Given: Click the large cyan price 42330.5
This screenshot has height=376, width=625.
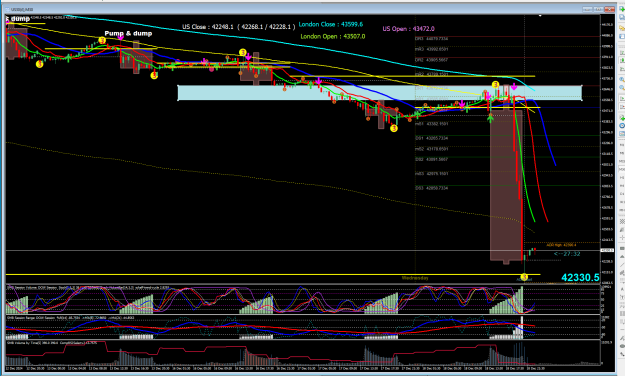Looking at the screenshot, I should click(x=580, y=278).
